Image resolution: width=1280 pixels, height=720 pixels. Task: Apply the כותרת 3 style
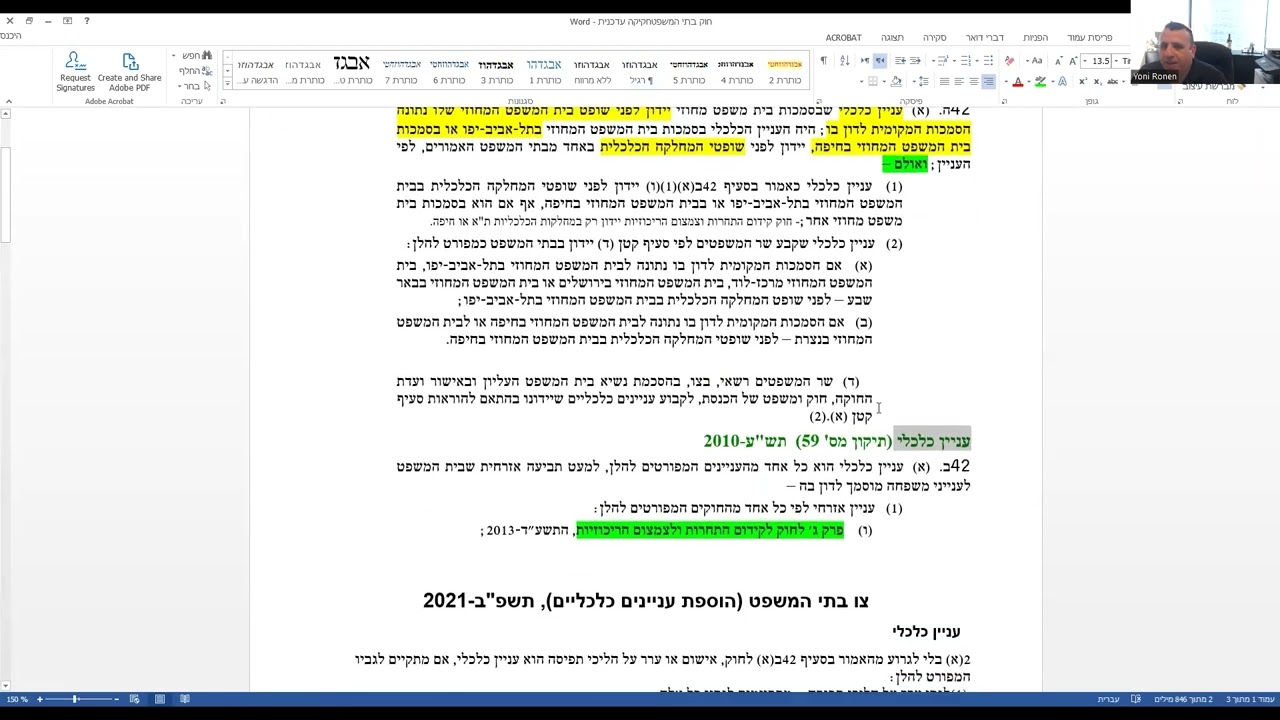[x=496, y=71]
